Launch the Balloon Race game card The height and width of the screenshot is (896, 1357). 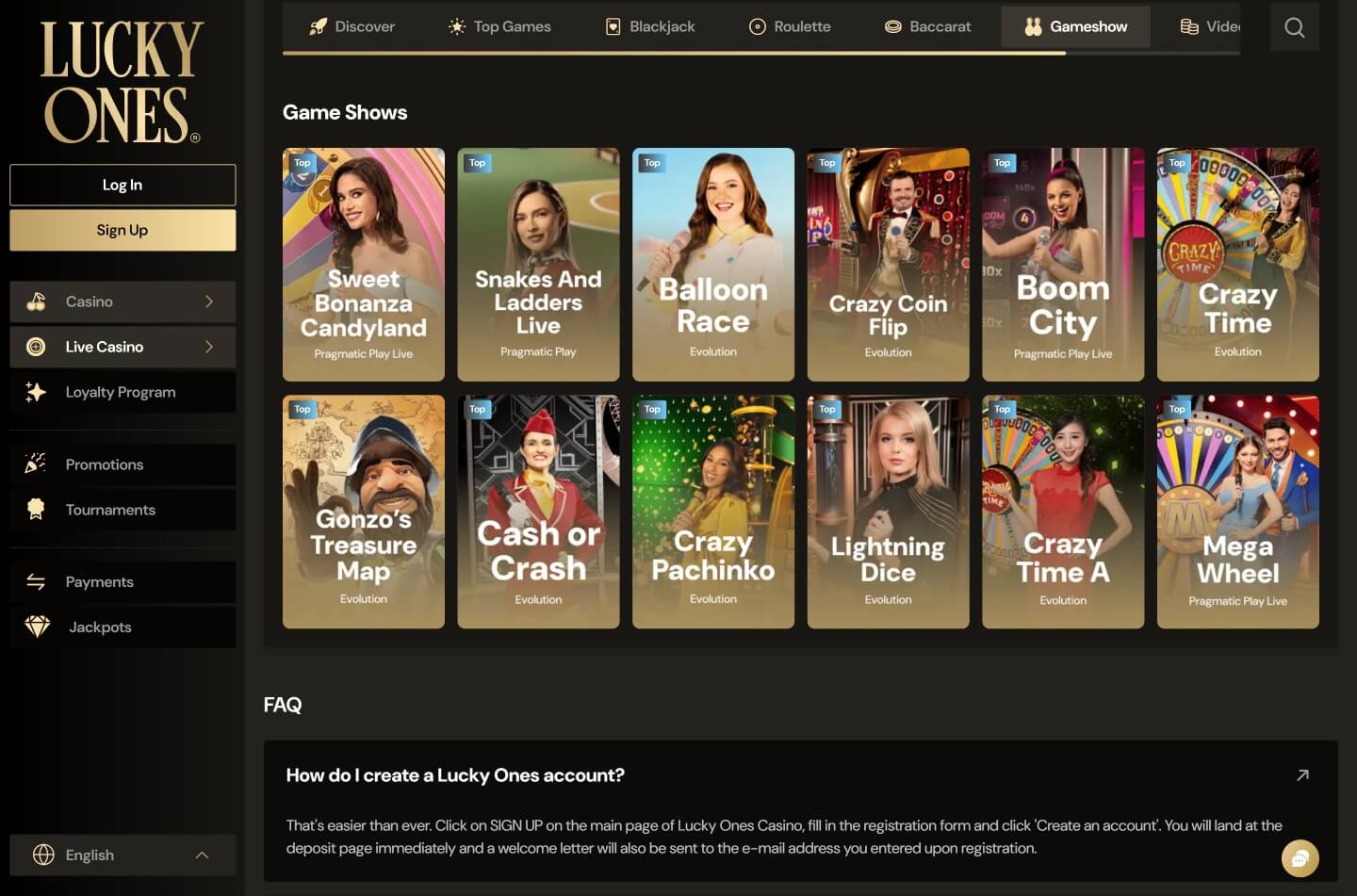(x=713, y=265)
